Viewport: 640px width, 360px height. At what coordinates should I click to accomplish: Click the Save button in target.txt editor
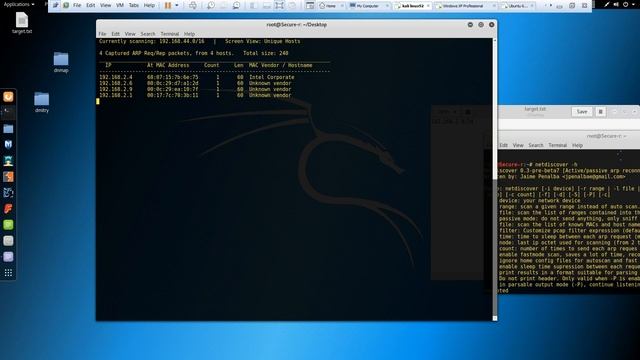pyautogui.click(x=582, y=111)
